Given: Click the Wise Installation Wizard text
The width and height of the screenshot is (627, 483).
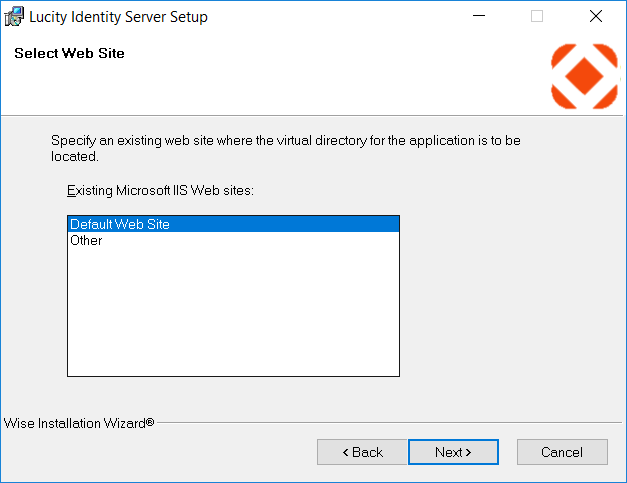Looking at the screenshot, I should (78, 423).
